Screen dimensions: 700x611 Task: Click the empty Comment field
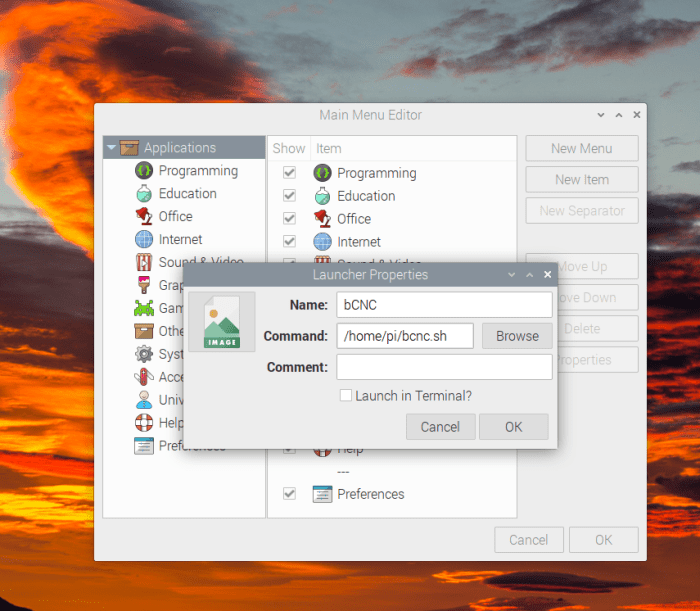tap(443, 367)
